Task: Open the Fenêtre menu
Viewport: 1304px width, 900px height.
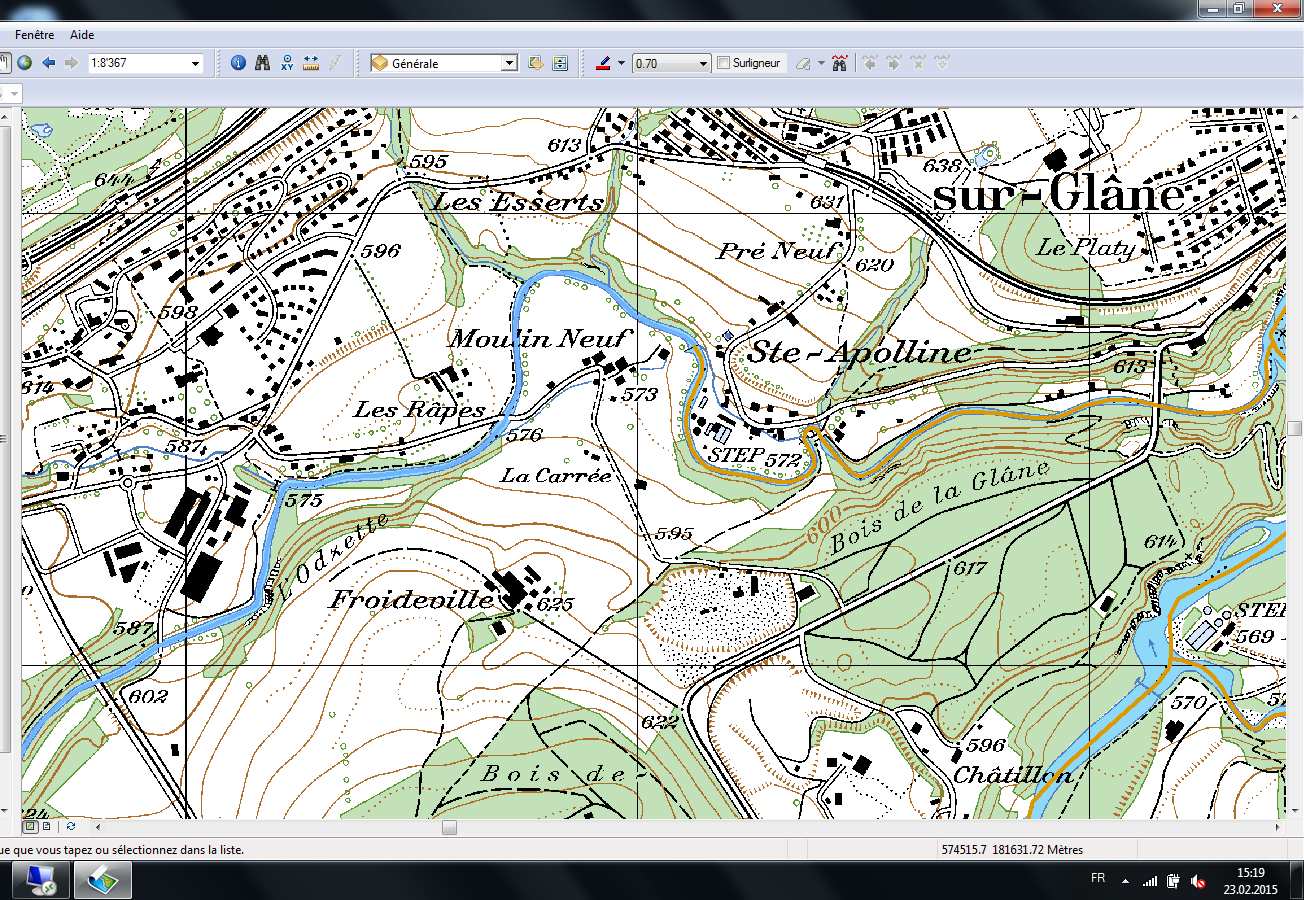Action: click(x=34, y=35)
